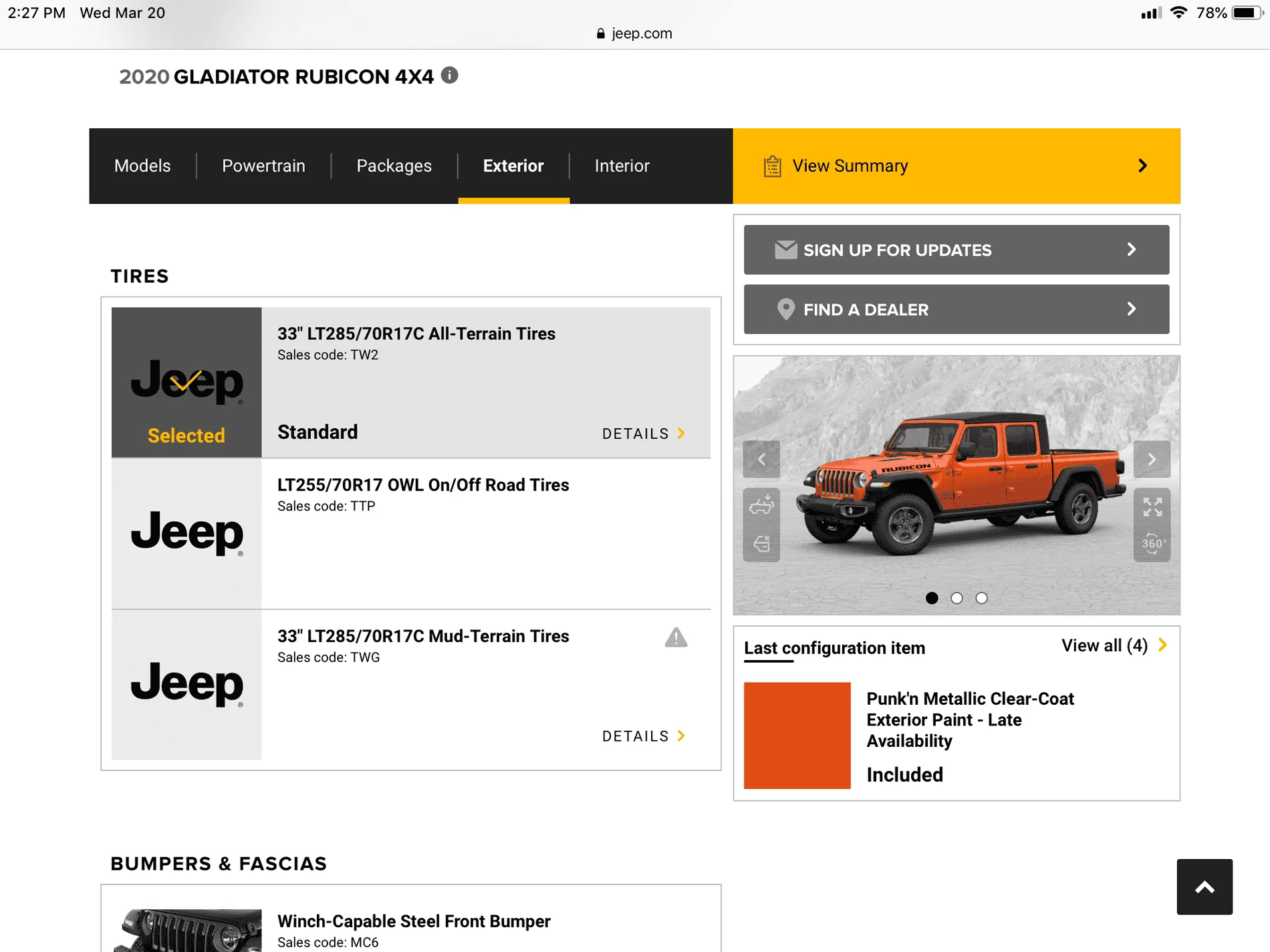
Task: Click warning triangle on Mud-Terrain Tires
Action: click(676, 638)
